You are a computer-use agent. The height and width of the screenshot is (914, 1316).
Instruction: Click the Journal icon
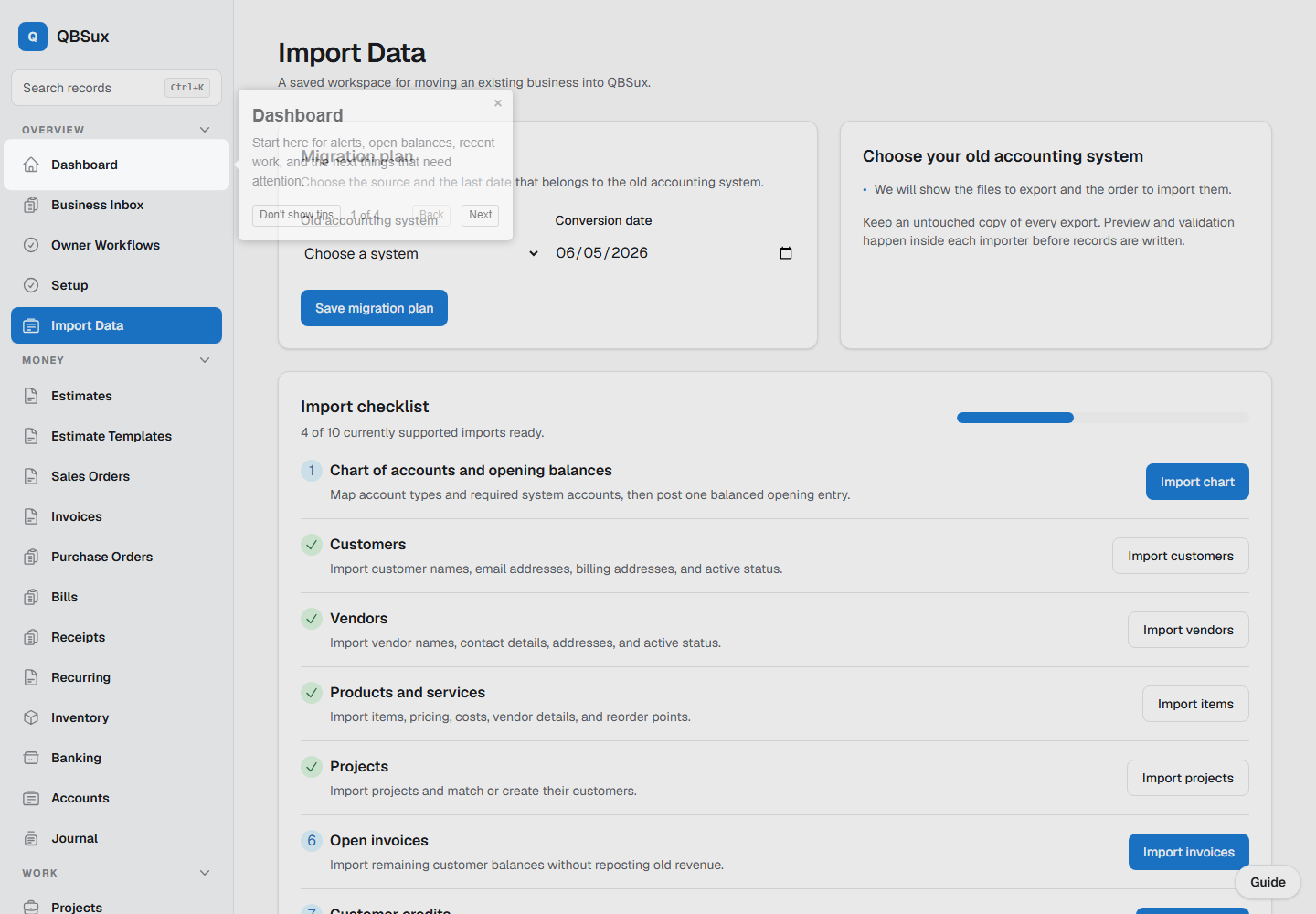pos(31,838)
